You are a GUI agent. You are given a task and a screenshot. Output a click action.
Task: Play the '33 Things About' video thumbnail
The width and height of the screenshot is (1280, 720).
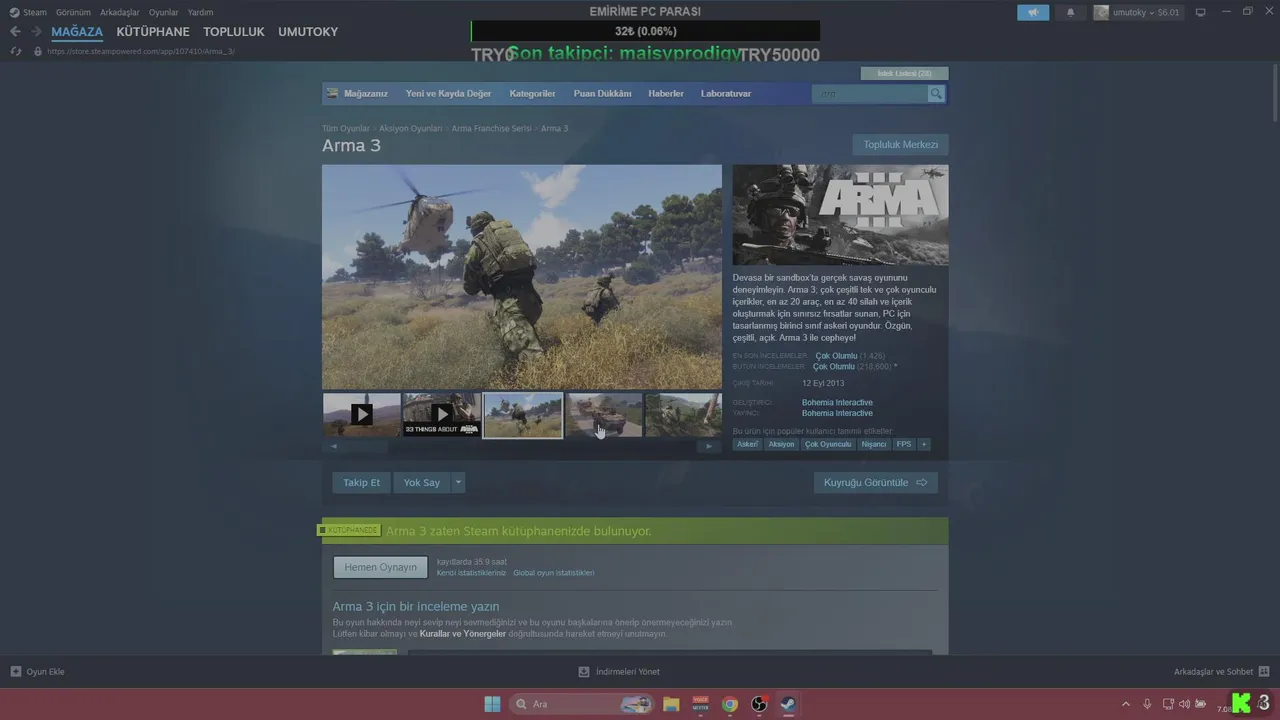click(442, 414)
